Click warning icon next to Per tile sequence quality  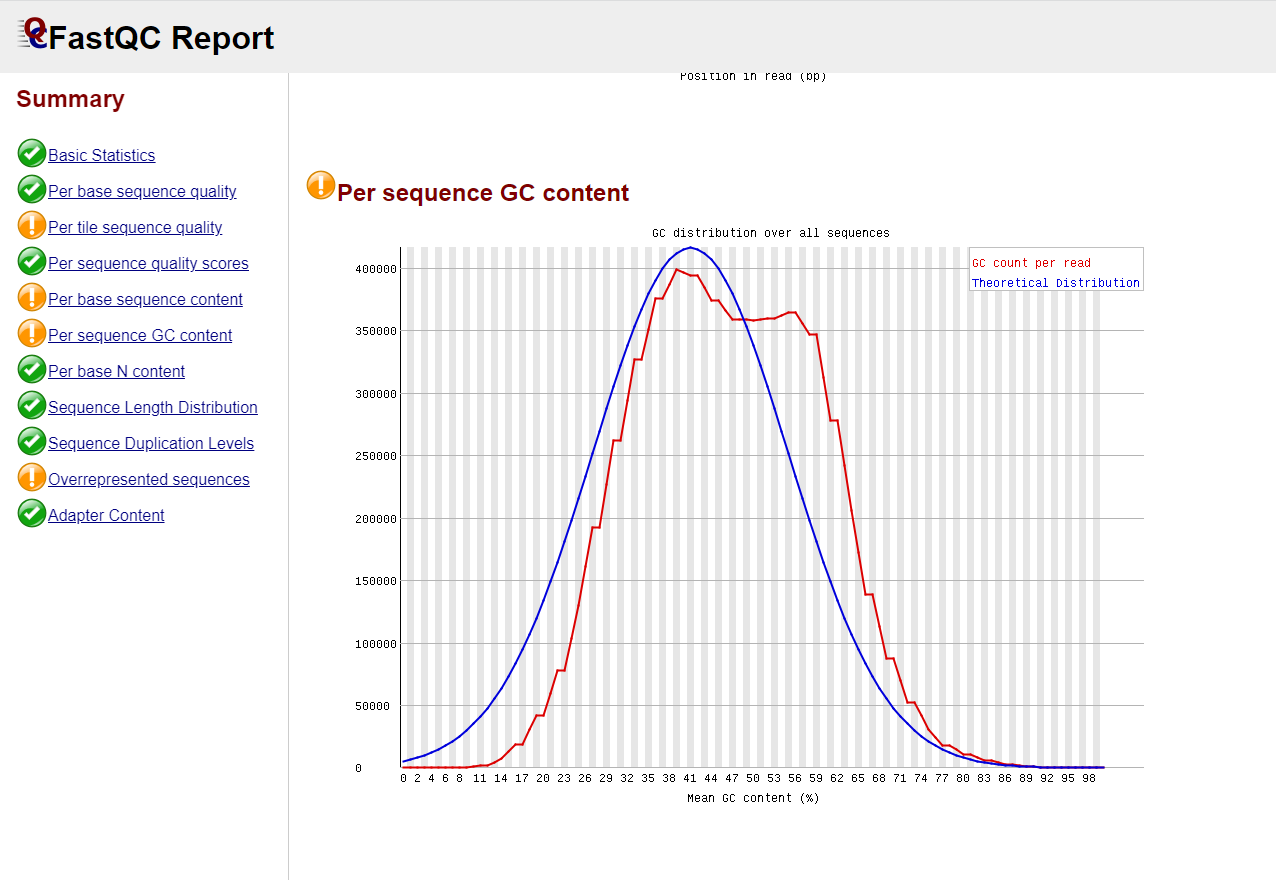coord(32,226)
